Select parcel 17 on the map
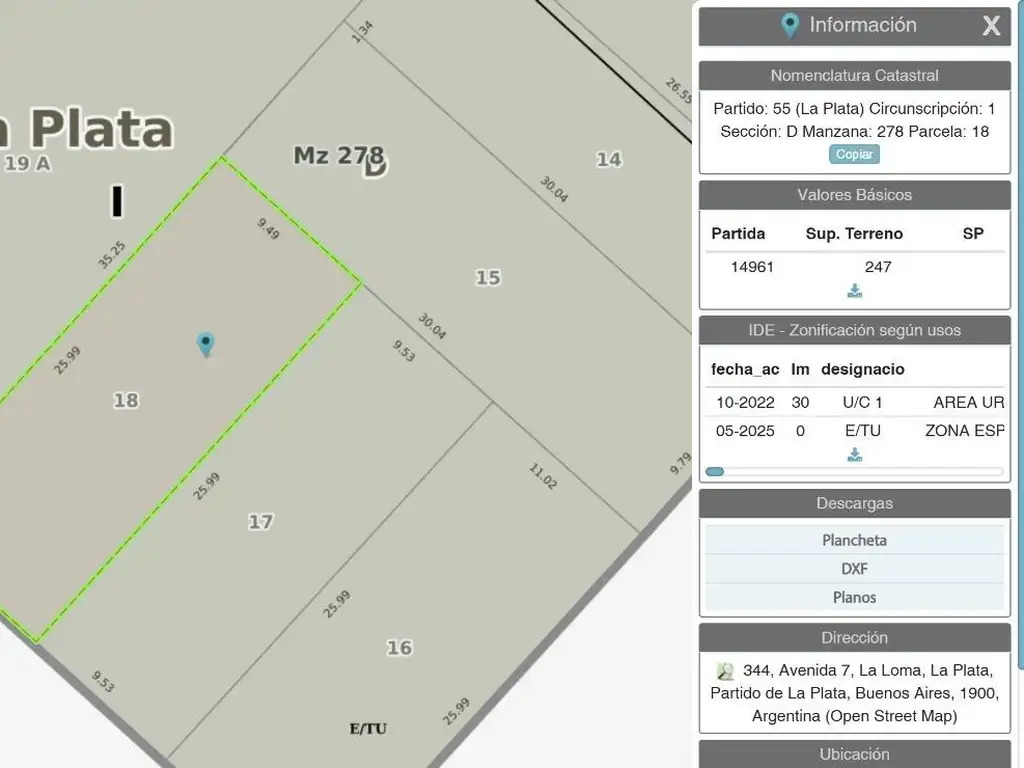The image size is (1024, 768). click(260, 521)
